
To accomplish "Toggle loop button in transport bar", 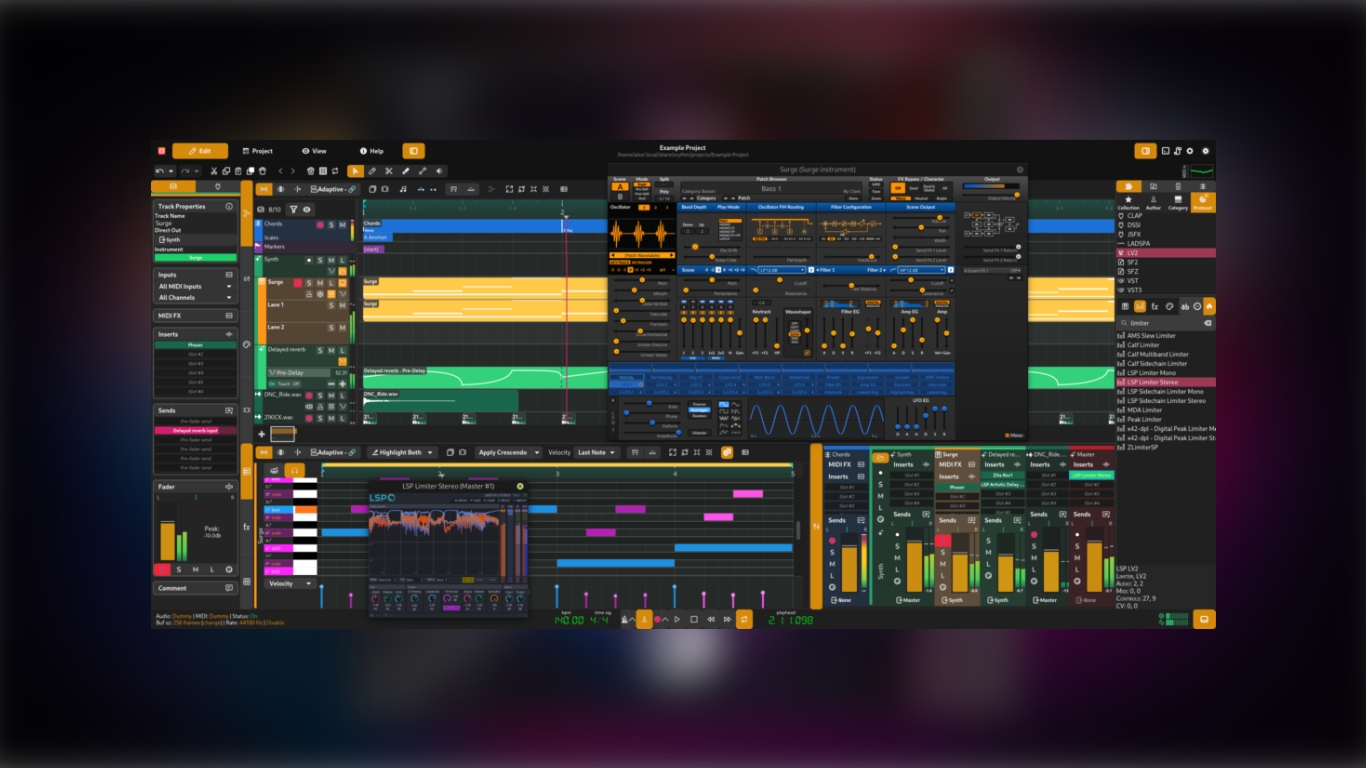I will pyautogui.click(x=744, y=619).
